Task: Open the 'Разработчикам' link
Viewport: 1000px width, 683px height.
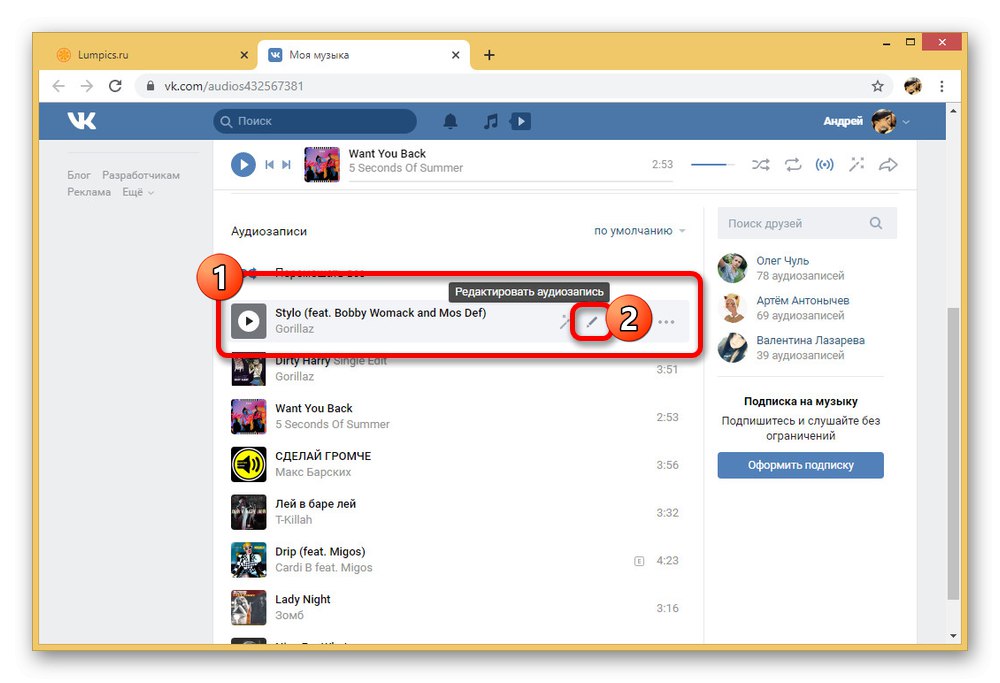Action: [141, 175]
